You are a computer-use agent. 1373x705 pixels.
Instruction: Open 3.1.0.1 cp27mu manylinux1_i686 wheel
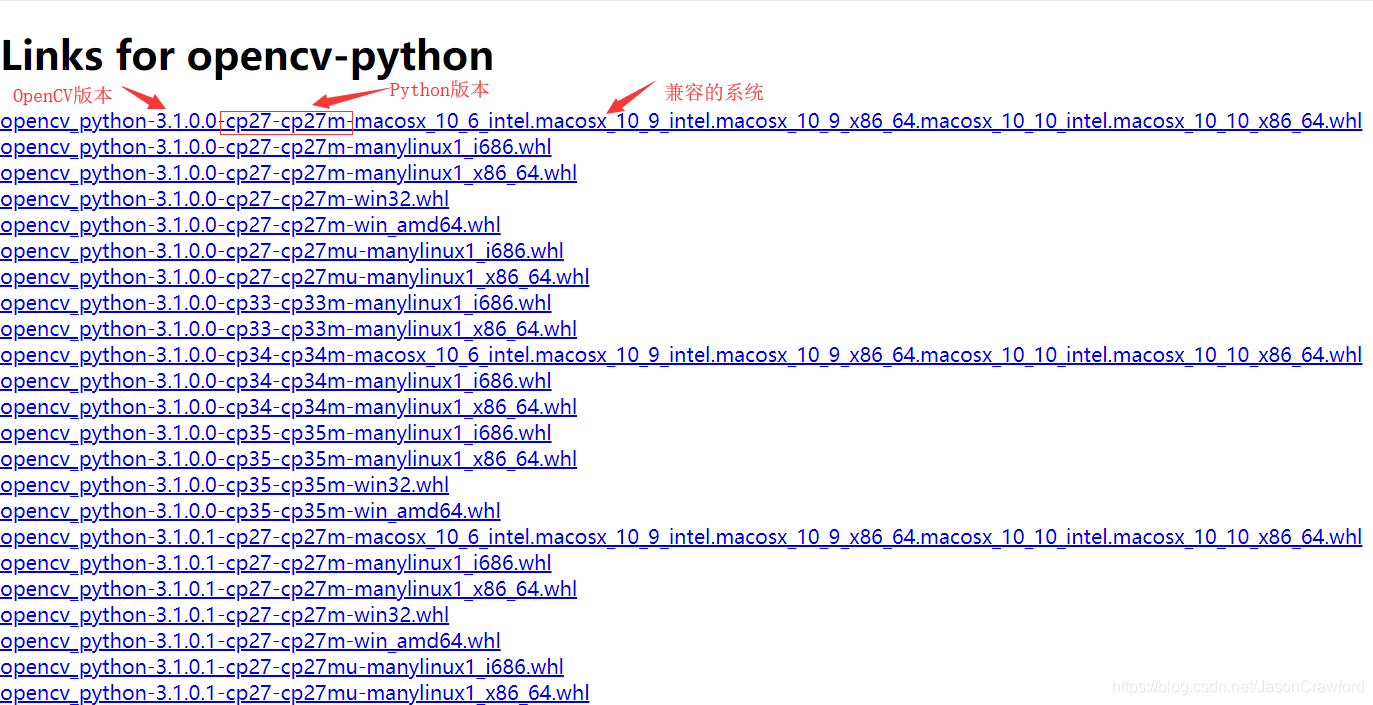click(282, 667)
